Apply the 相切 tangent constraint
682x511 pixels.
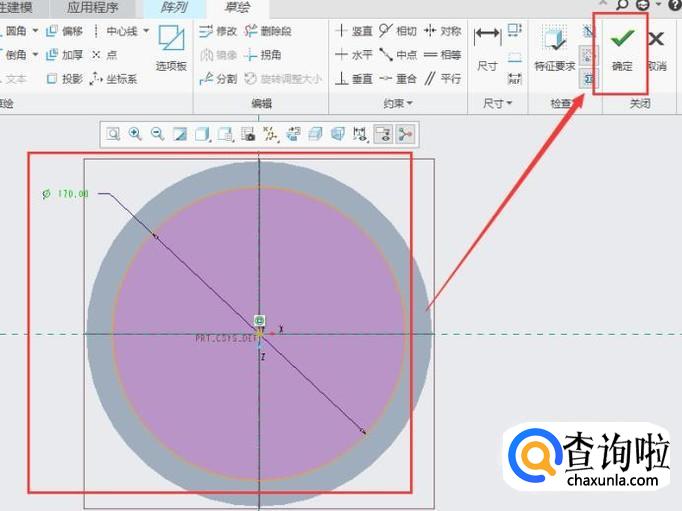[x=398, y=31]
